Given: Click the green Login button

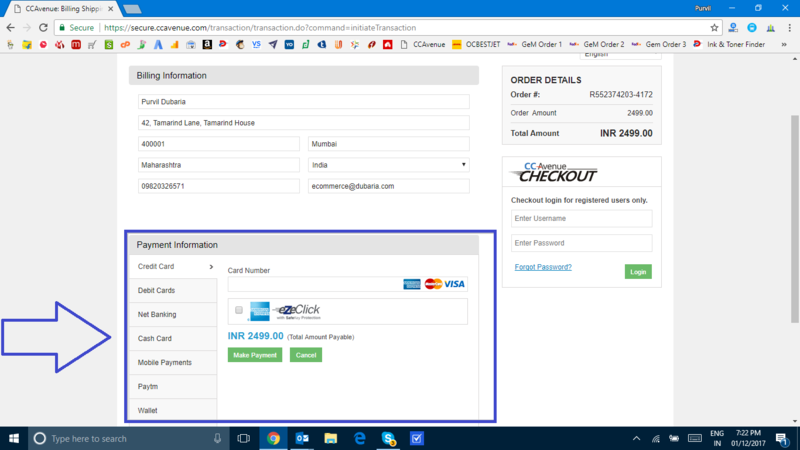Looking at the screenshot, I should tap(638, 272).
